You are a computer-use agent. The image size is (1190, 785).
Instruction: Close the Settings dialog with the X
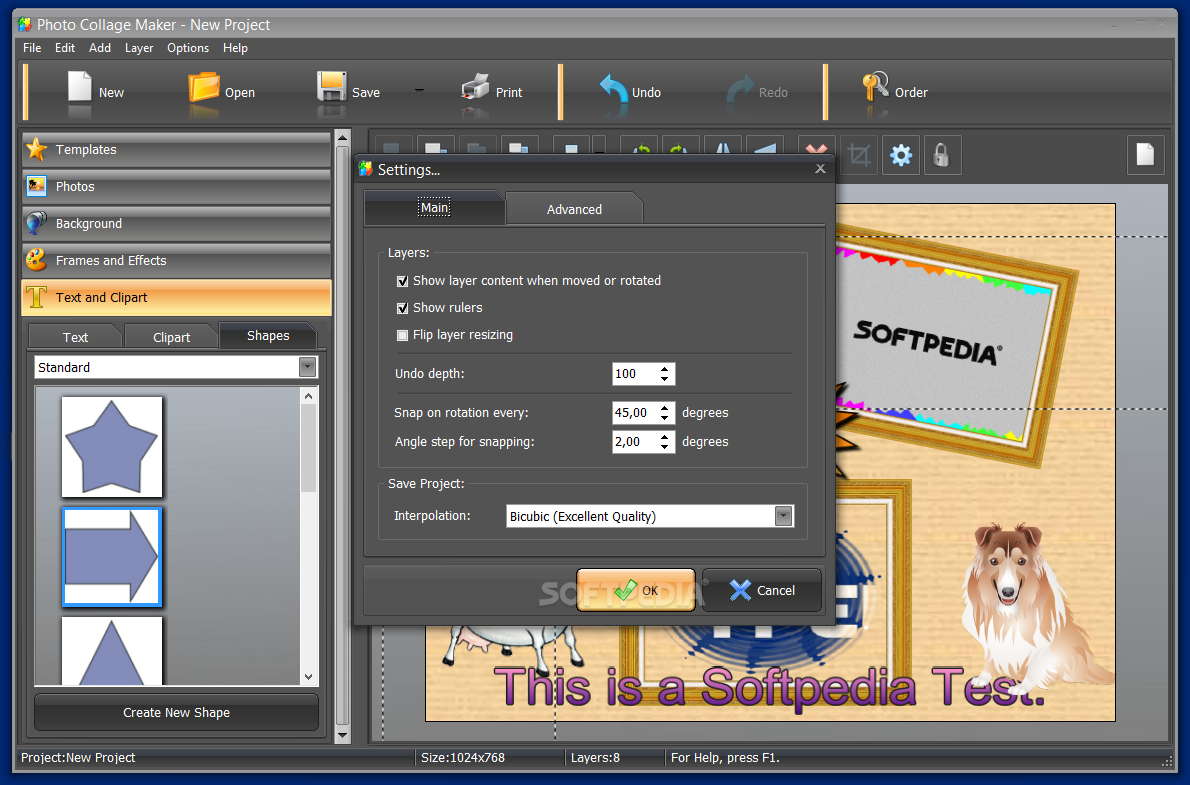820,169
